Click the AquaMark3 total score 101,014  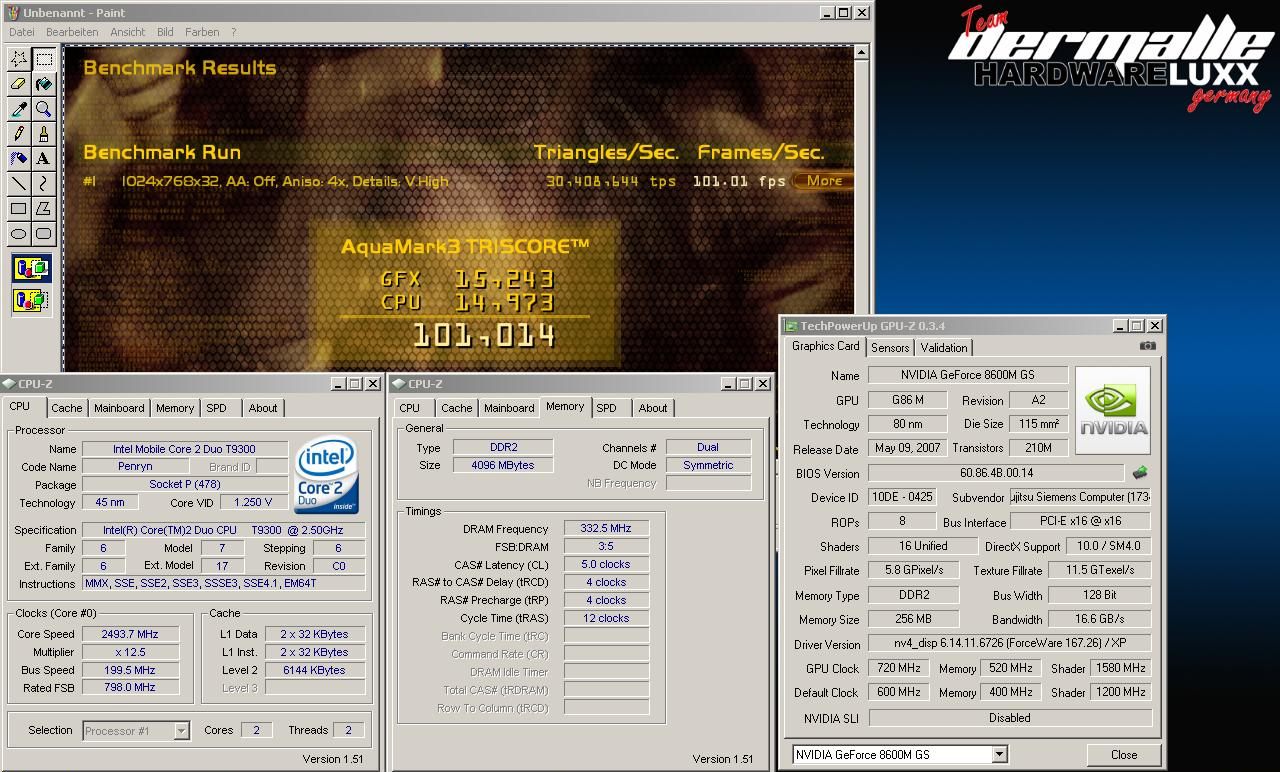click(x=484, y=334)
